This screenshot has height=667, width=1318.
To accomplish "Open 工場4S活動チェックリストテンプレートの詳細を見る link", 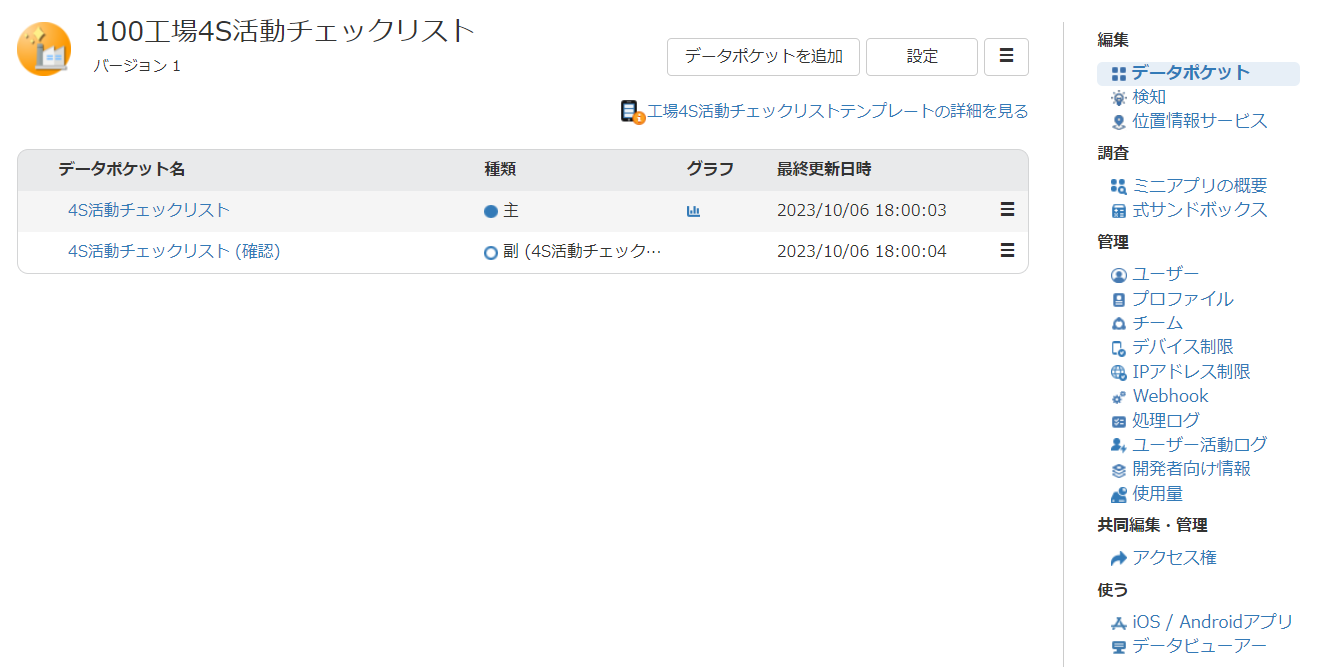I will coord(838,112).
